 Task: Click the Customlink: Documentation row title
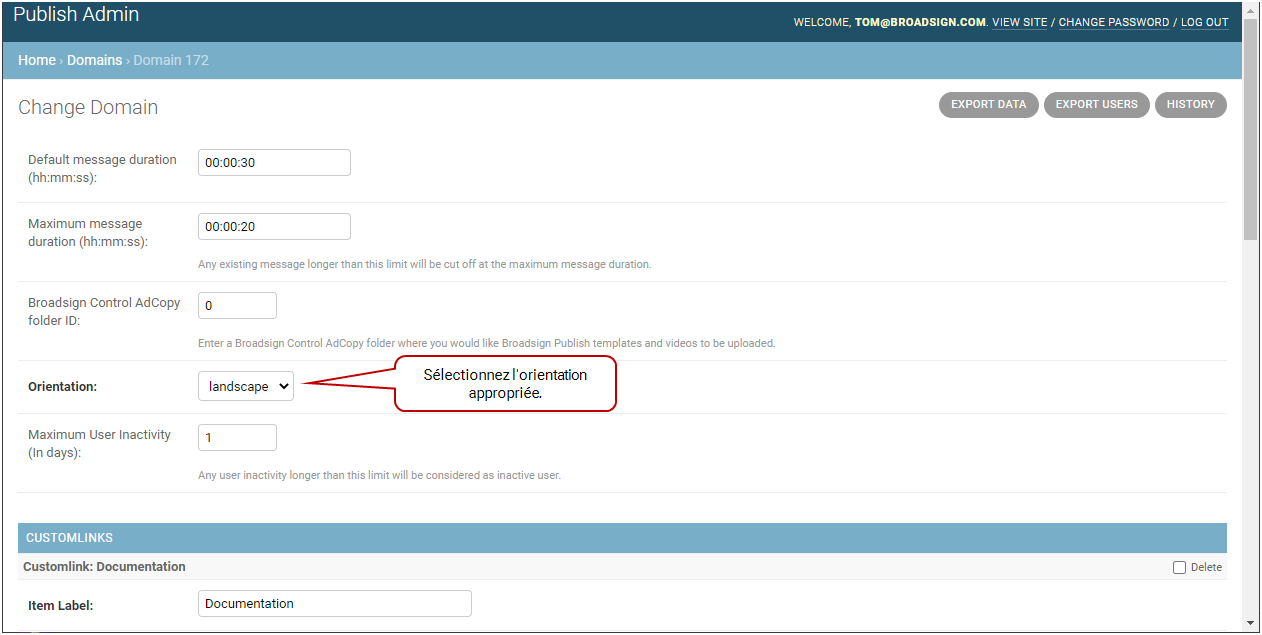105,566
